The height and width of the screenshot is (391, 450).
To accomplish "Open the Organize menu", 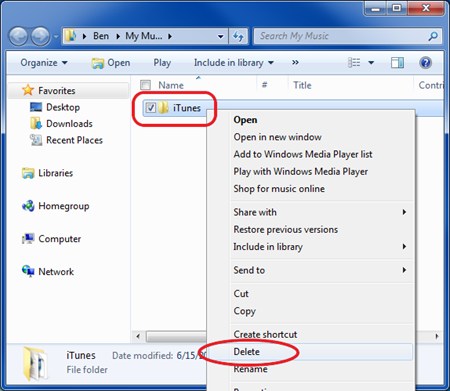I will click(44, 63).
